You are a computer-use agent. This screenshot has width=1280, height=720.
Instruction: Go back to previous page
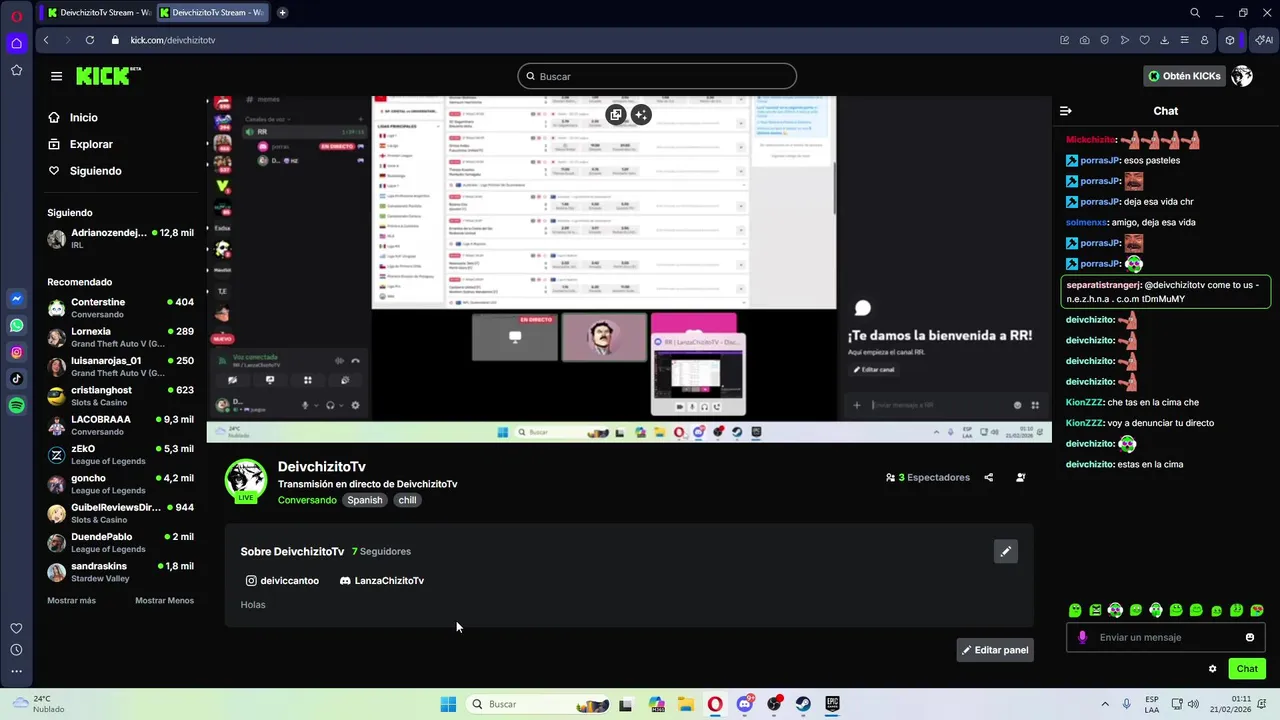pyautogui.click(x=46, y=40)
